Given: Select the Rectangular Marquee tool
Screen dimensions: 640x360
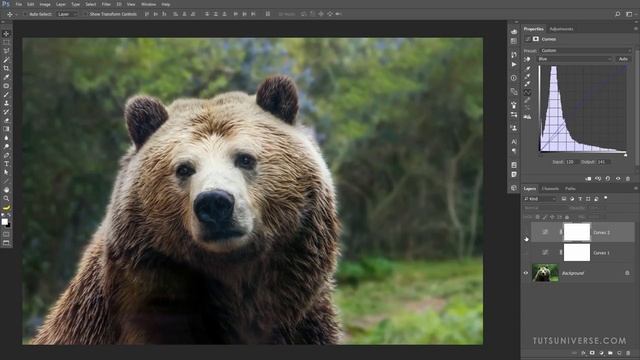Looking at the screenshot, I should point(6,42).
